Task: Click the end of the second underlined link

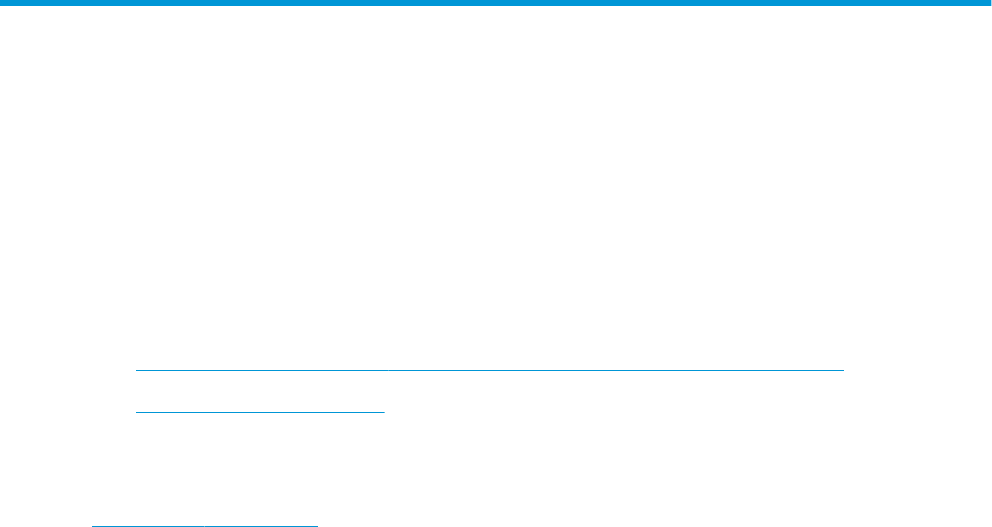Action: pyautogui.click(x=383, y=412)
